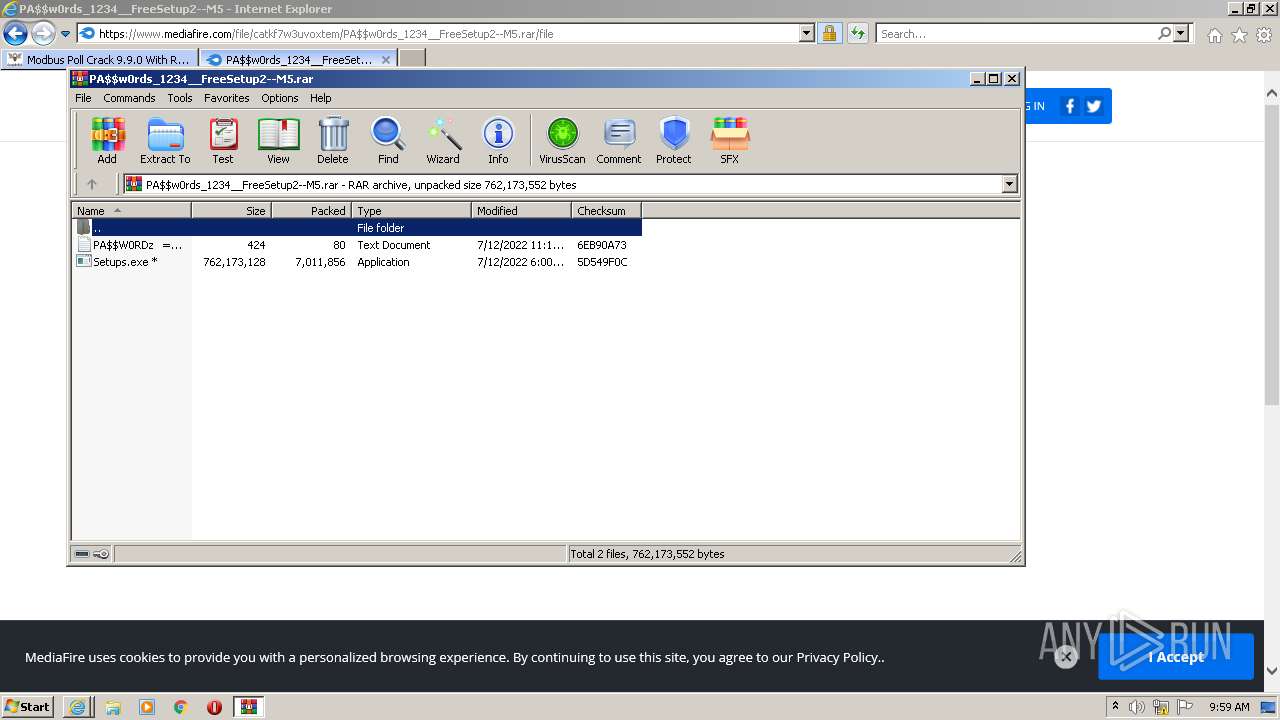Switch to Modbus Poll Crack tab
This screenshot has height=720, width=1280.
pyautogui.click(x=99, y=60)
